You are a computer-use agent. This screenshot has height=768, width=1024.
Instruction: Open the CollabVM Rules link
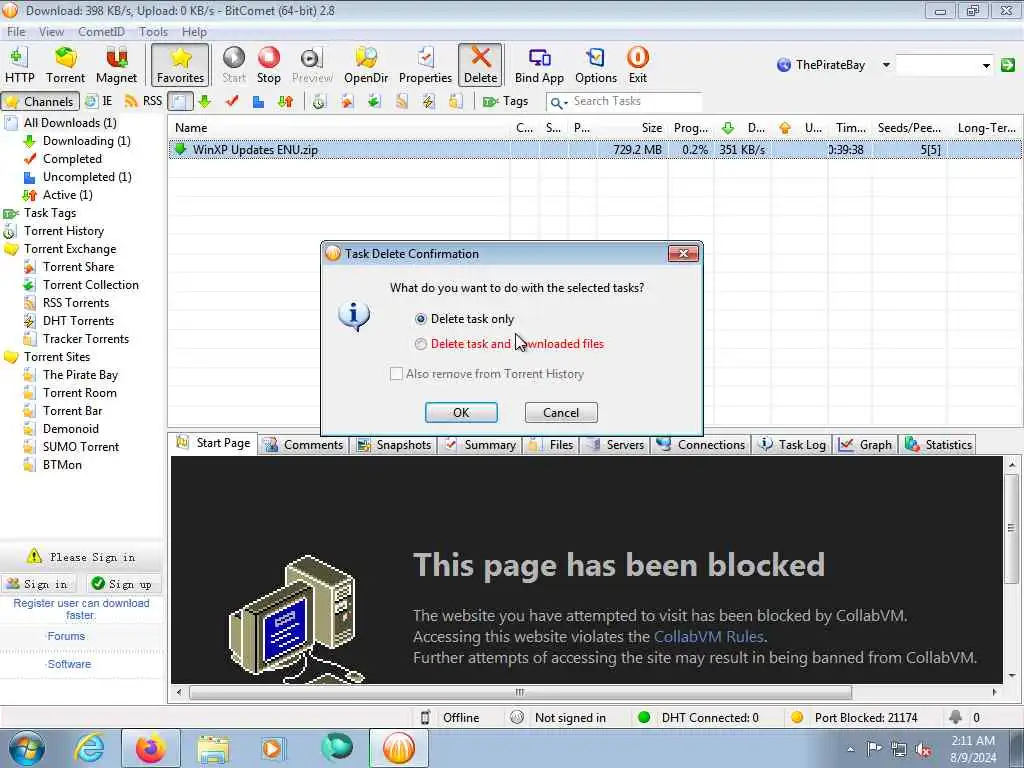click(709, 636)
